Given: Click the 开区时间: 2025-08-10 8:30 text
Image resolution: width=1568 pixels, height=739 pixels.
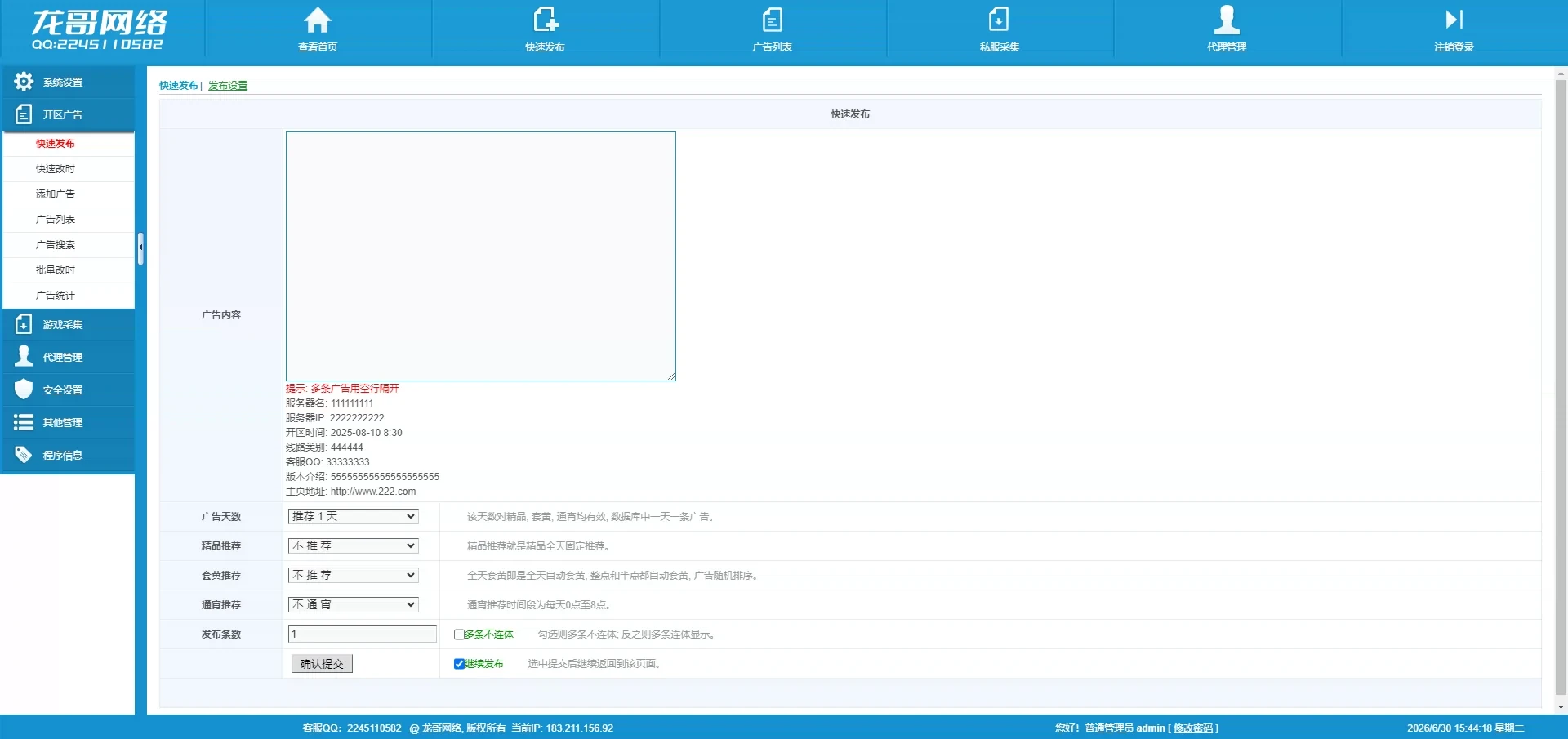Looking at the screenshot, I should tap(344, 433).
